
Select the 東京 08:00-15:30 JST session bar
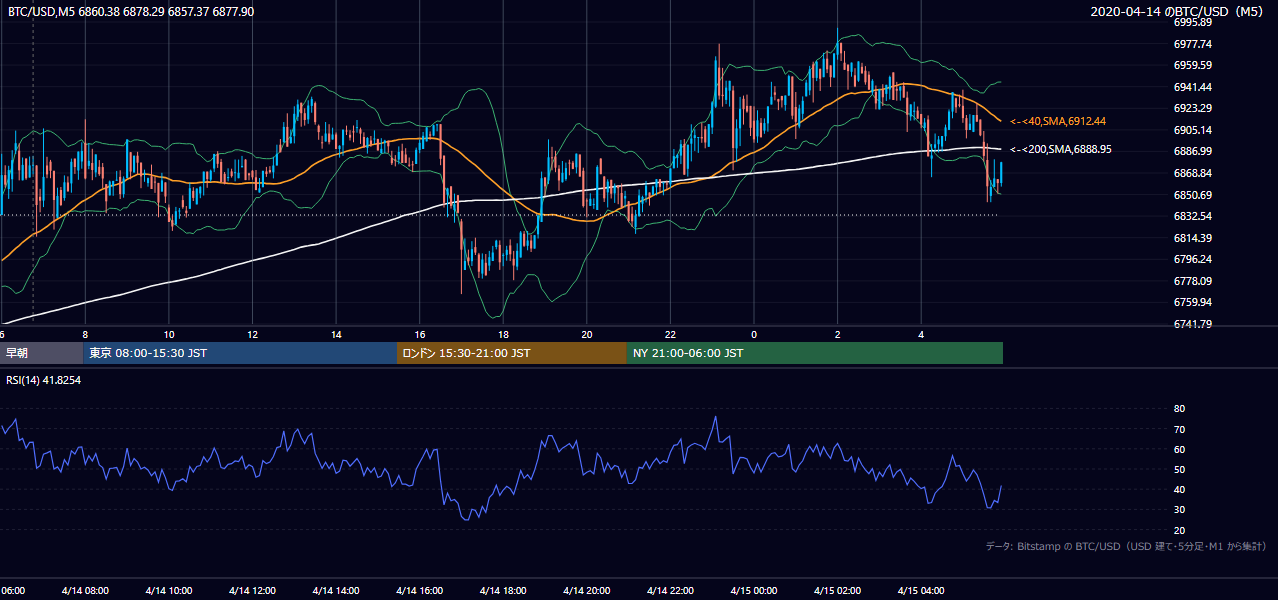tap(240, 353)
